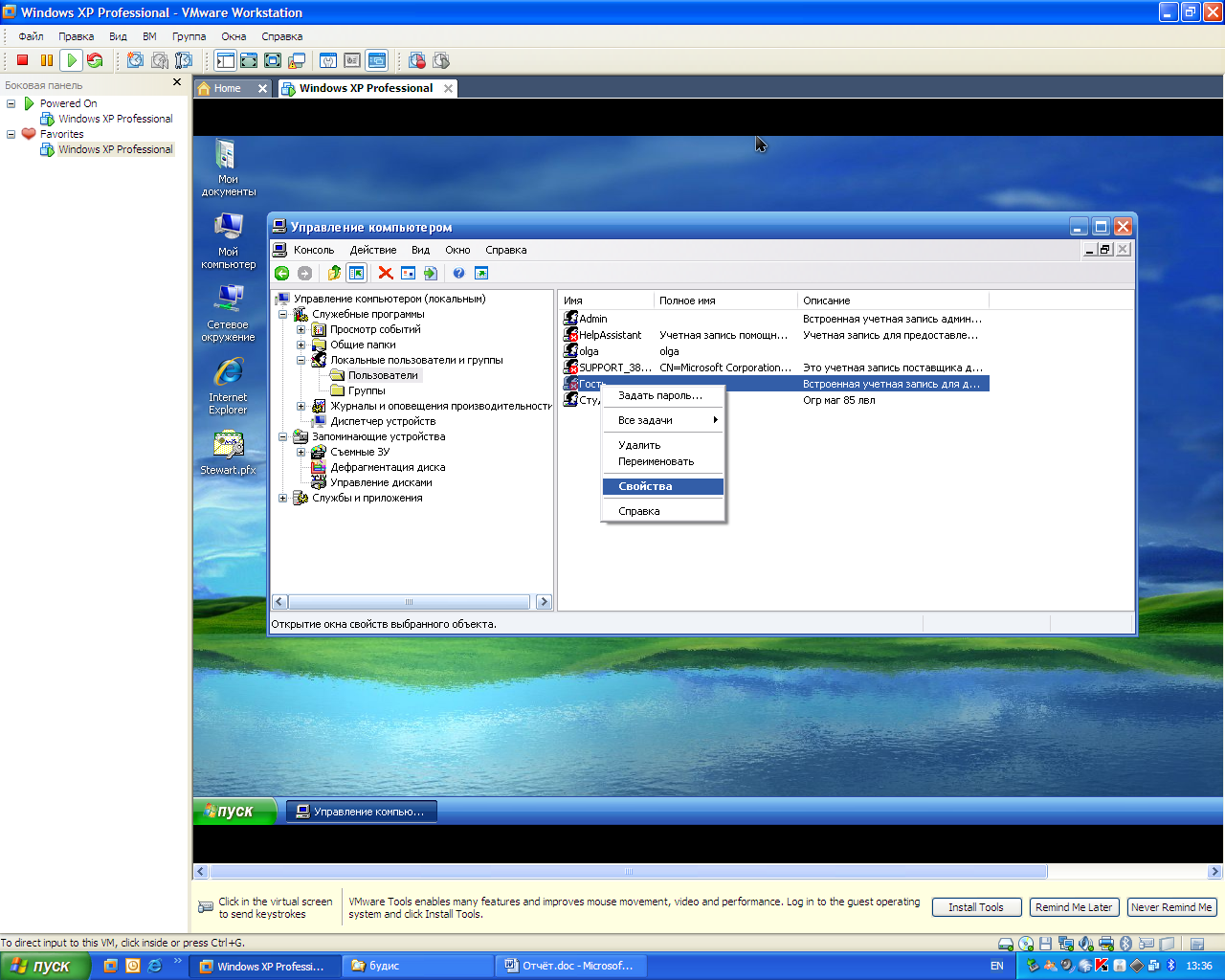Open the Internet Explorer desktop icon
The height and width of the screenshot is (980, 1225).
tap(228, 385)
